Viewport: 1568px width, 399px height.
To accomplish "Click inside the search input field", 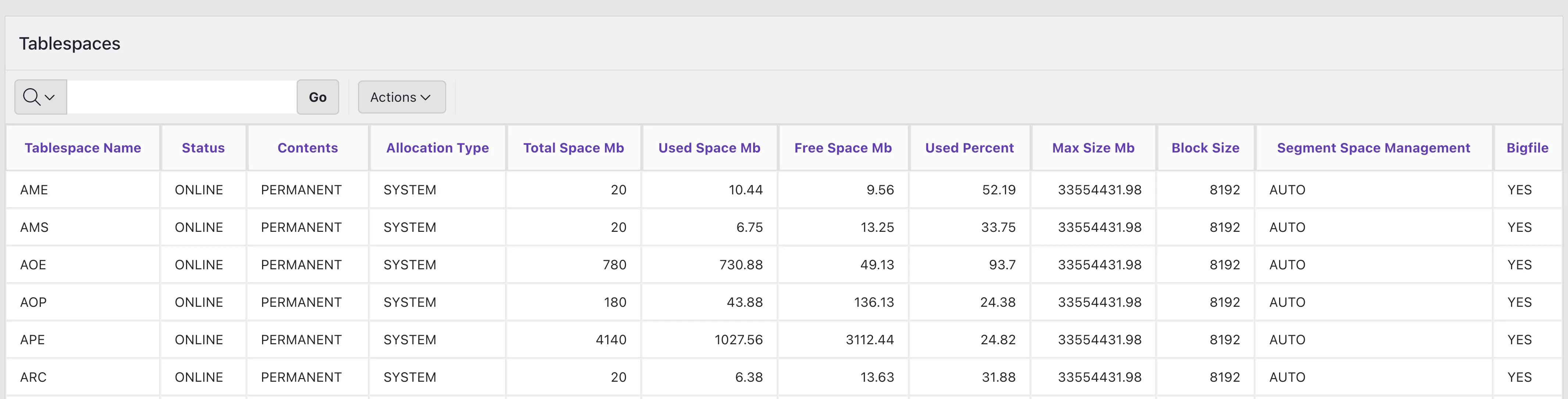I will click(x=181, y=97).
